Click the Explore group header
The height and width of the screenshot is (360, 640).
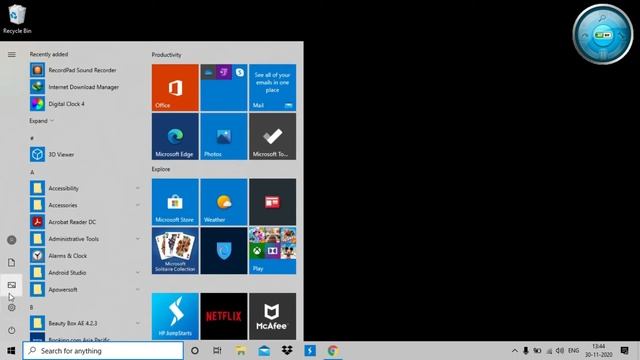(x=161, y=169)
